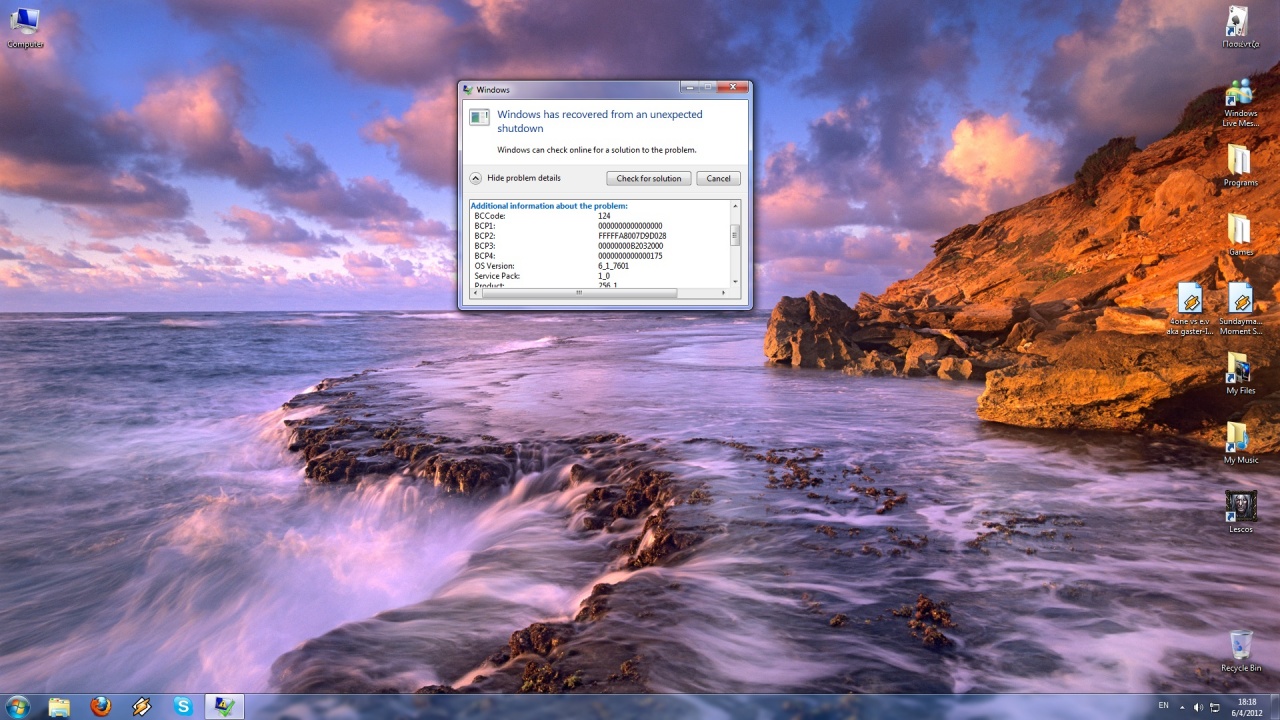The width and height of the screenshot is (1280, 720).
Task: Click the BCP4 value 0000000000000175
Action: point(630,256)
